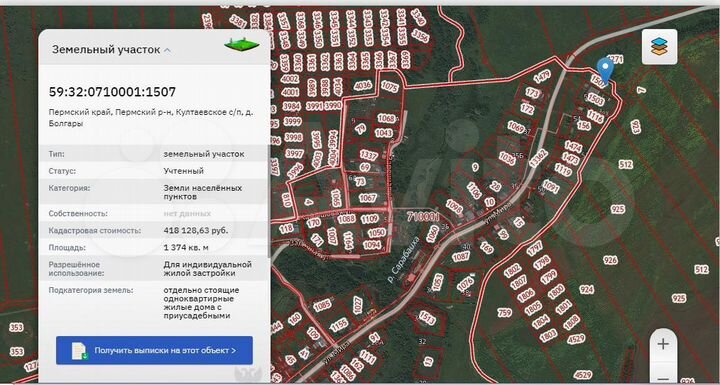The height and width of the screenshot is (385, 720).
Task: Select parcel 1337 on the map
Action: coord(368,155)
